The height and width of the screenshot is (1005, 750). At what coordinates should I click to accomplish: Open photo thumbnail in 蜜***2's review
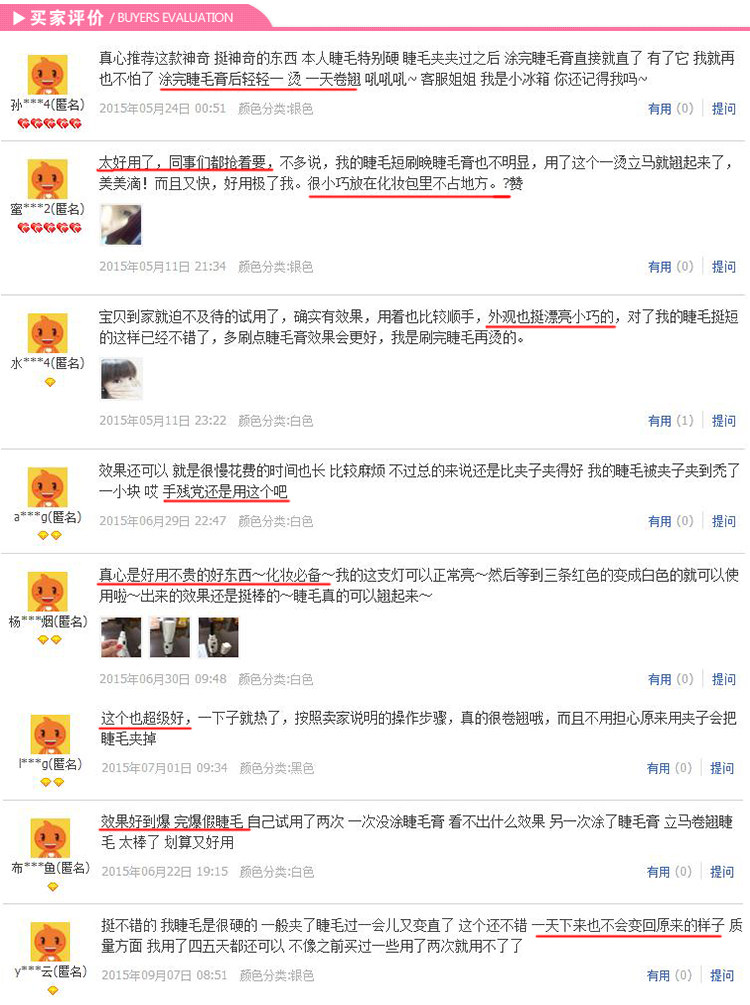(x=121, y=225)
